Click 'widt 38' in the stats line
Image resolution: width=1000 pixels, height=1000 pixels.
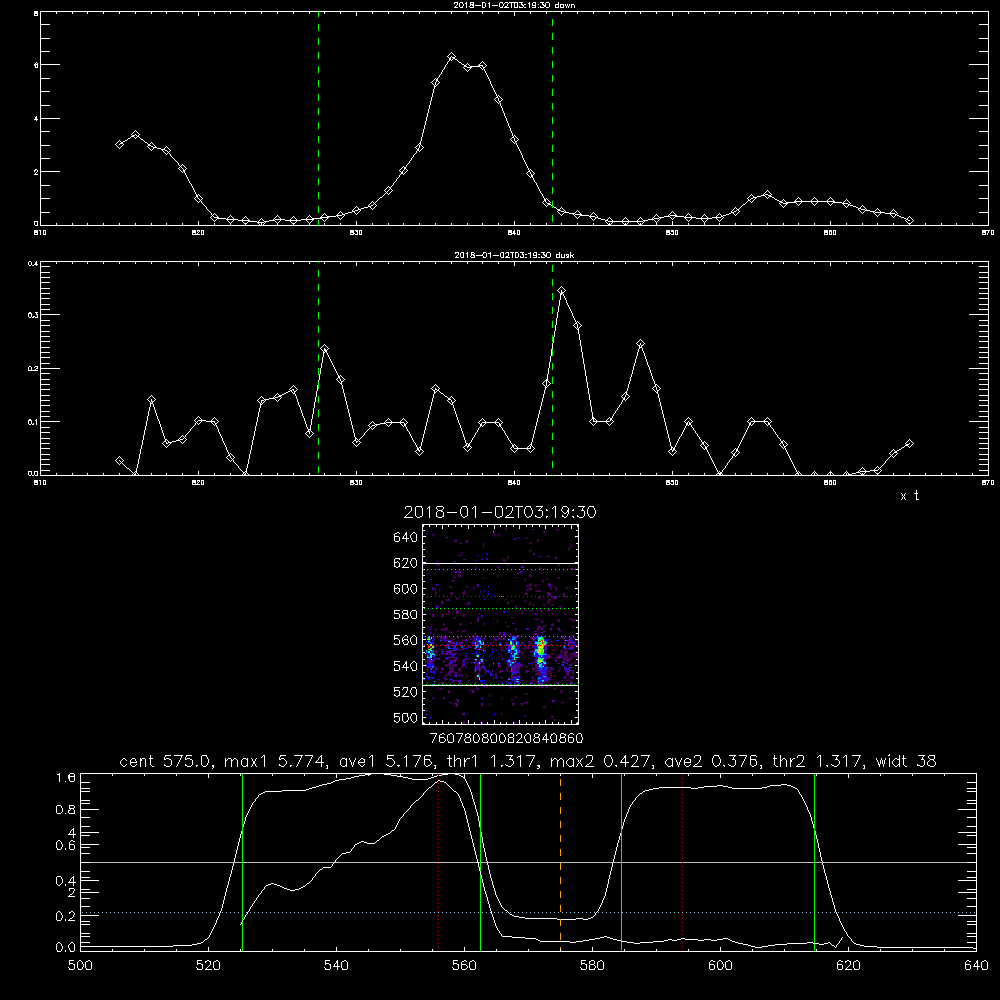(x=906, y=761)
